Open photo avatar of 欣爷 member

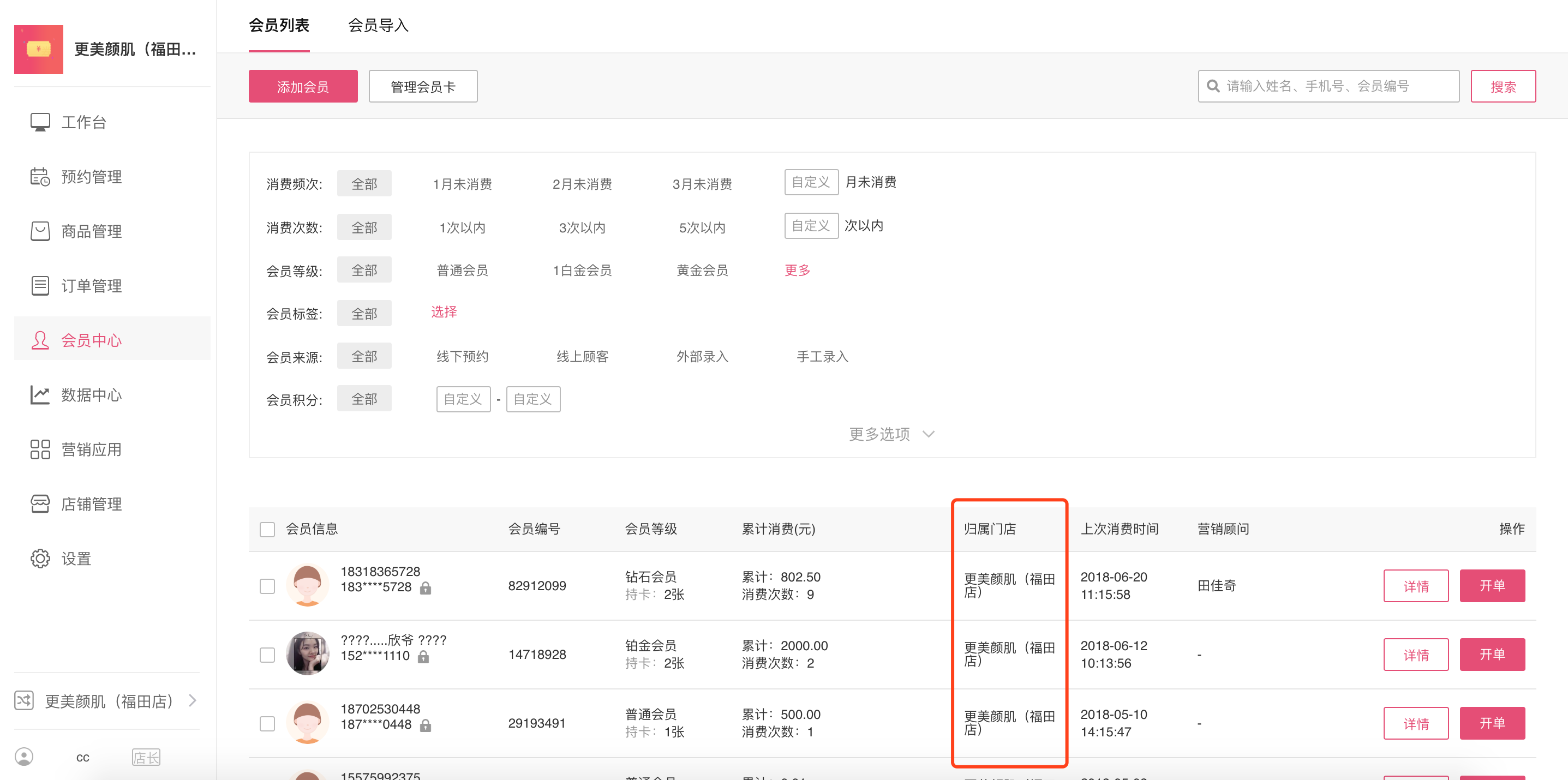(x=307, y=653)
